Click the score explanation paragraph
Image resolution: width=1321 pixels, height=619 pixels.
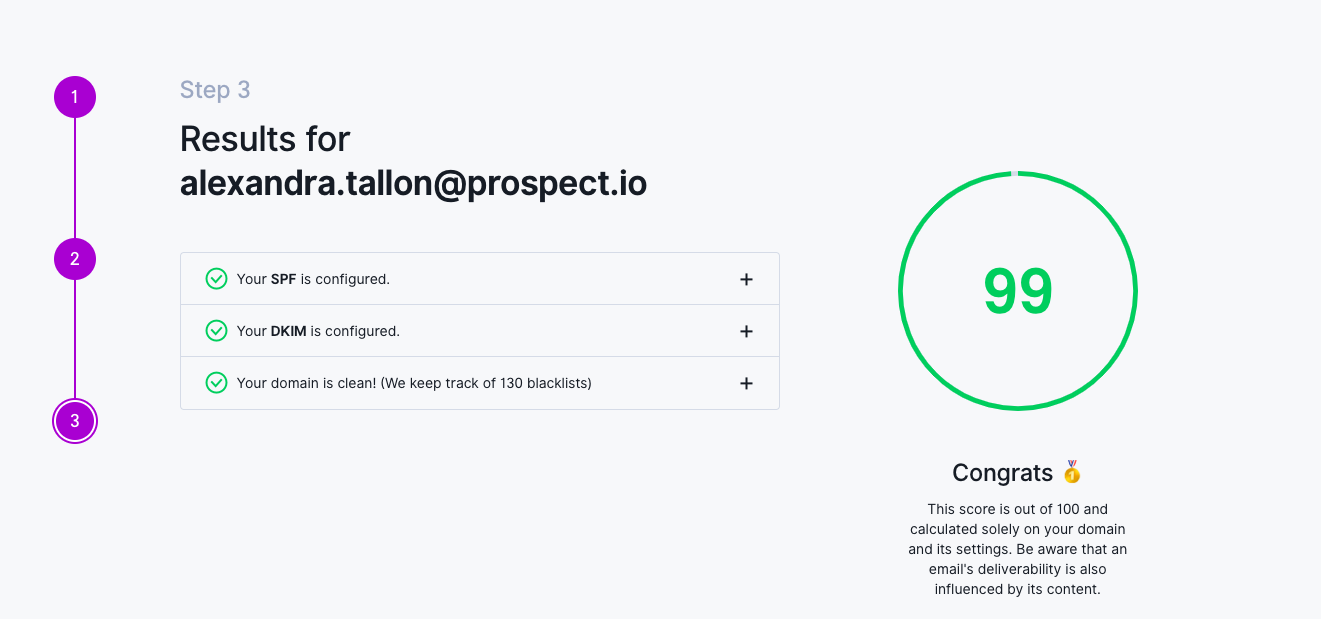pyautogui.click(x=1018, y=549)
